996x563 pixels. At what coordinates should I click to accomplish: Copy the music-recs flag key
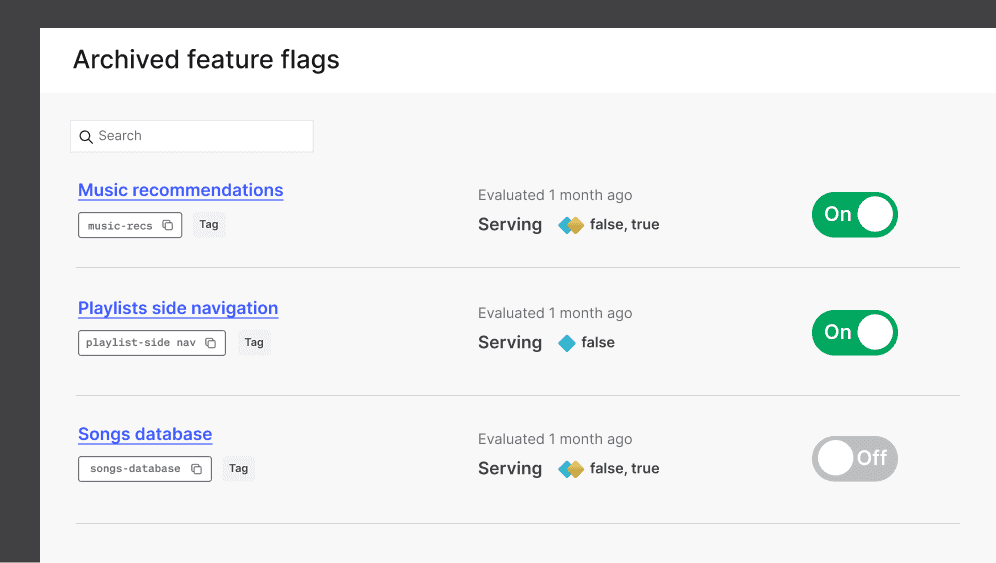click(x=168, y=226)
